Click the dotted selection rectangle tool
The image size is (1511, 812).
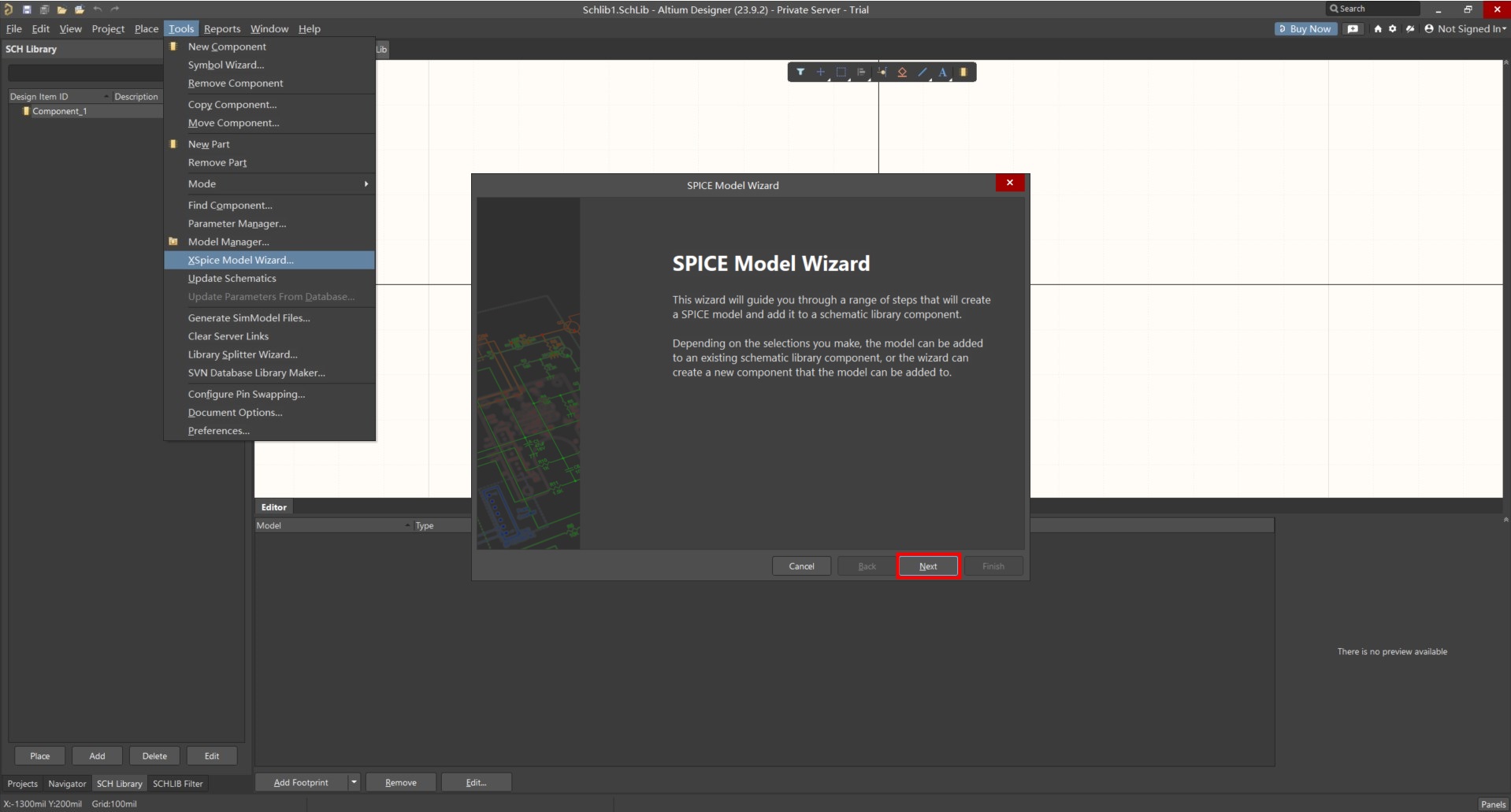pyautogui.click(x=841, y=72)
